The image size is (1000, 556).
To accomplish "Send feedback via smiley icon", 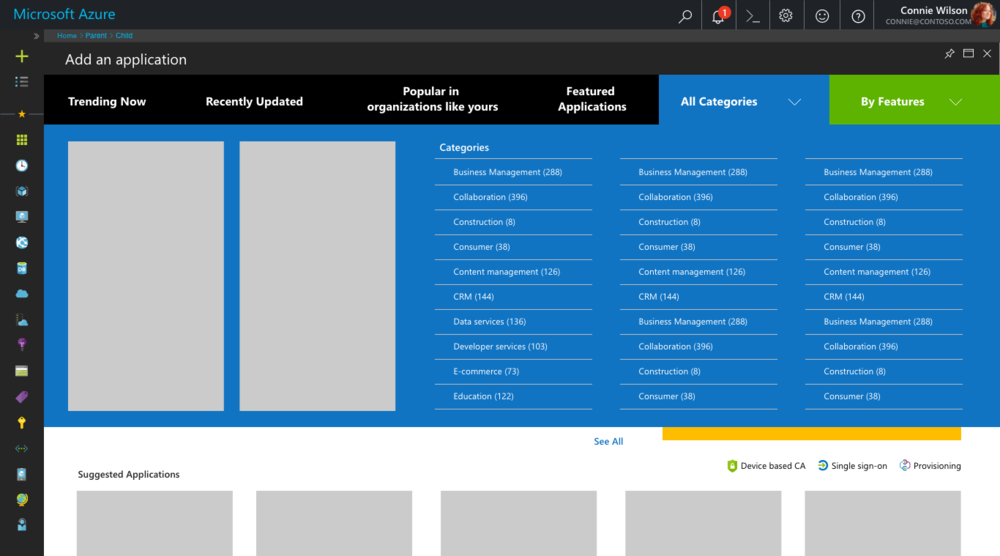I will click(822, 16).
